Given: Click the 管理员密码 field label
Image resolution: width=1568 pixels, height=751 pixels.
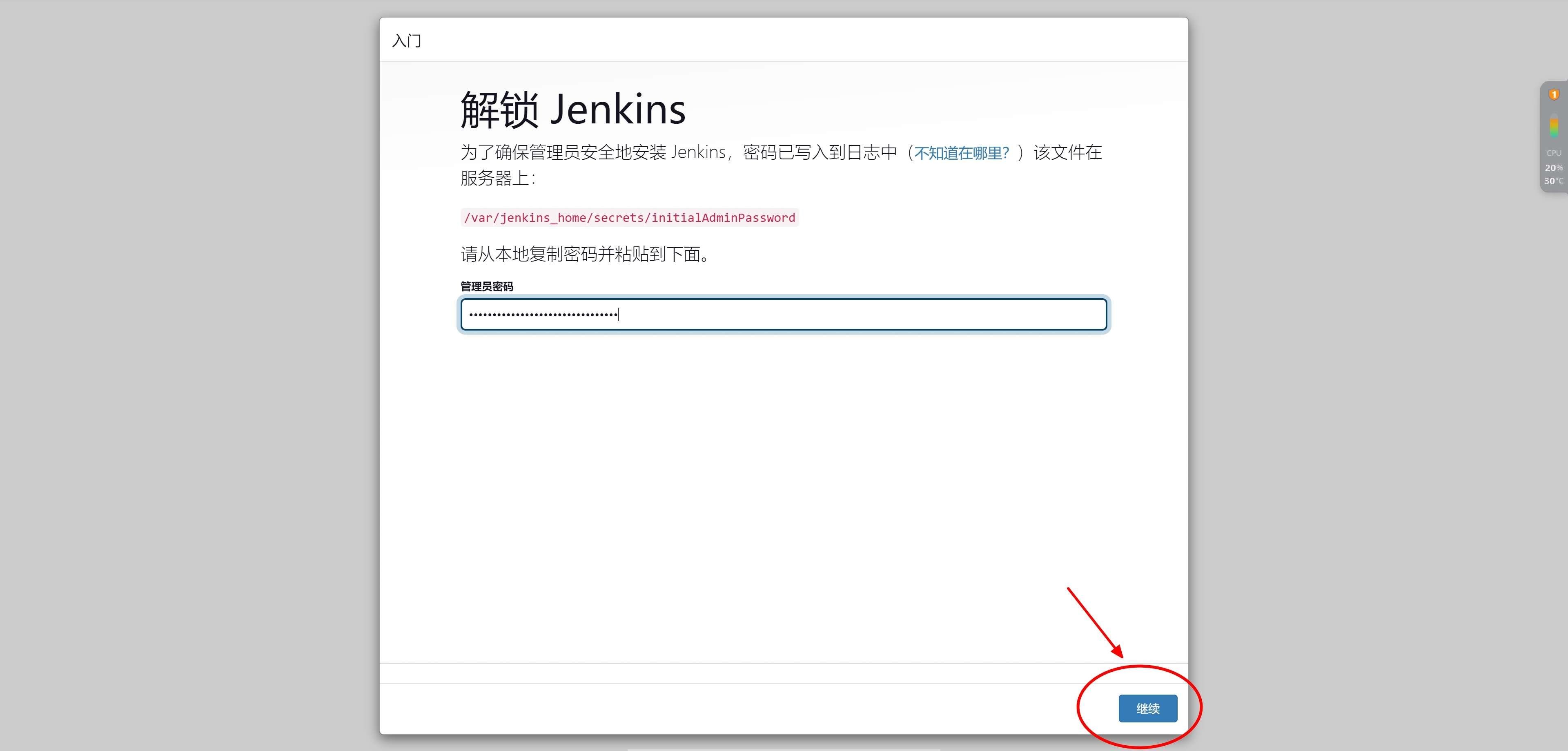Looking at the screenshot, I should point(486,286).
